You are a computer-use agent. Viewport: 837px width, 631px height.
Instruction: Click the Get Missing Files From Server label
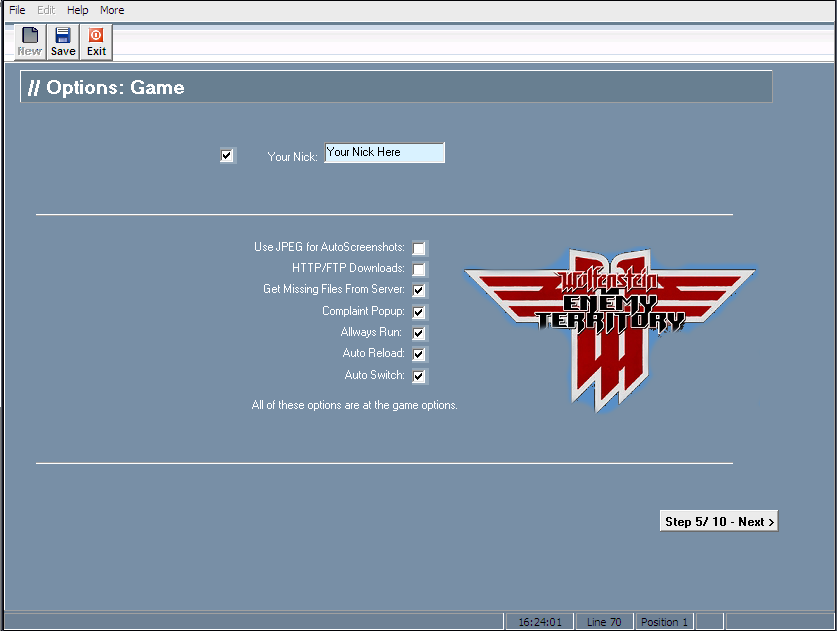[x=334, y=289]
